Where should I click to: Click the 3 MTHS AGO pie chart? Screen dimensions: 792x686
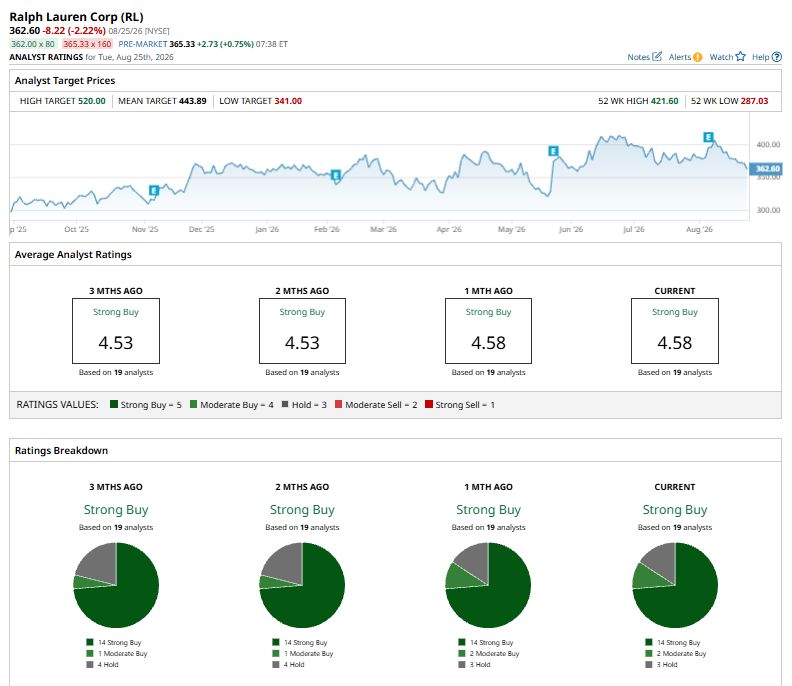[116, 585]
